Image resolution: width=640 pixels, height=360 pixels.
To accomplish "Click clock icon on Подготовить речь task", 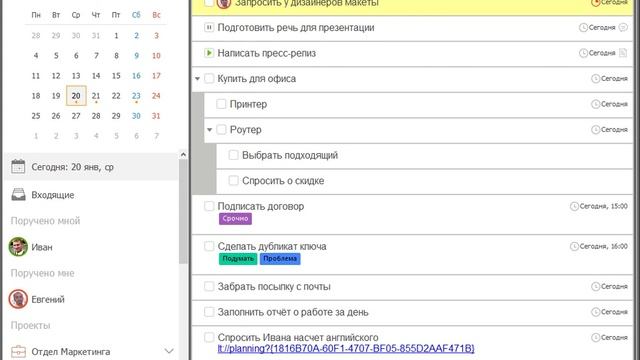I will point(583,27).
